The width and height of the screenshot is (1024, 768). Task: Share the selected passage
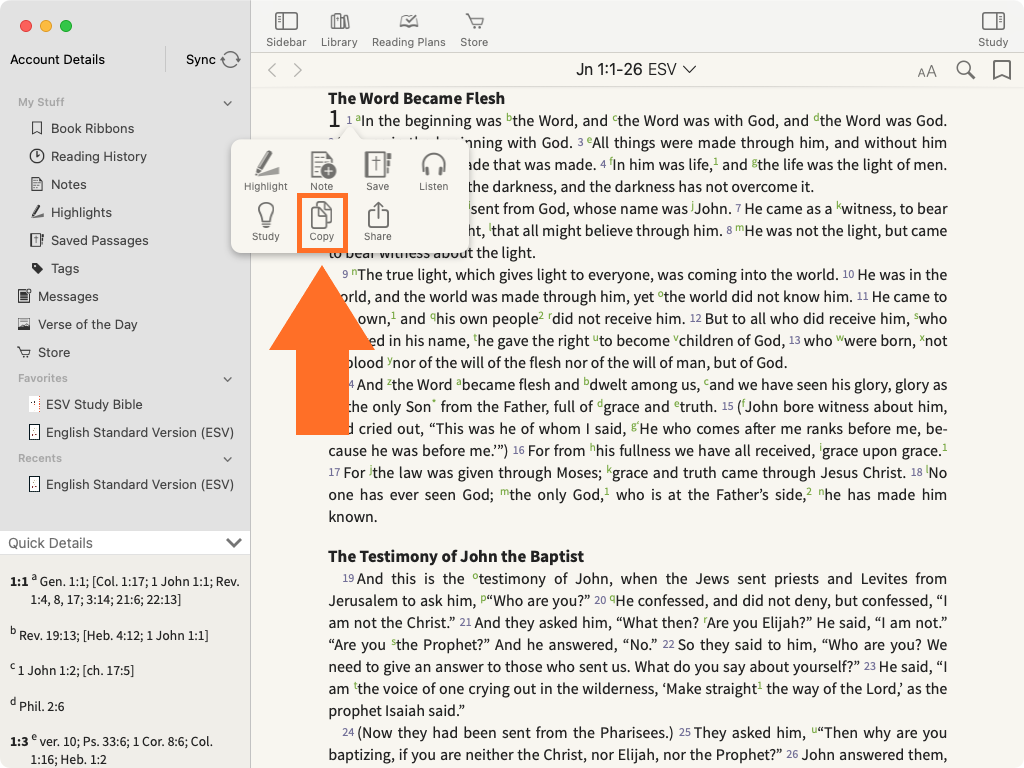coord(377,221)
